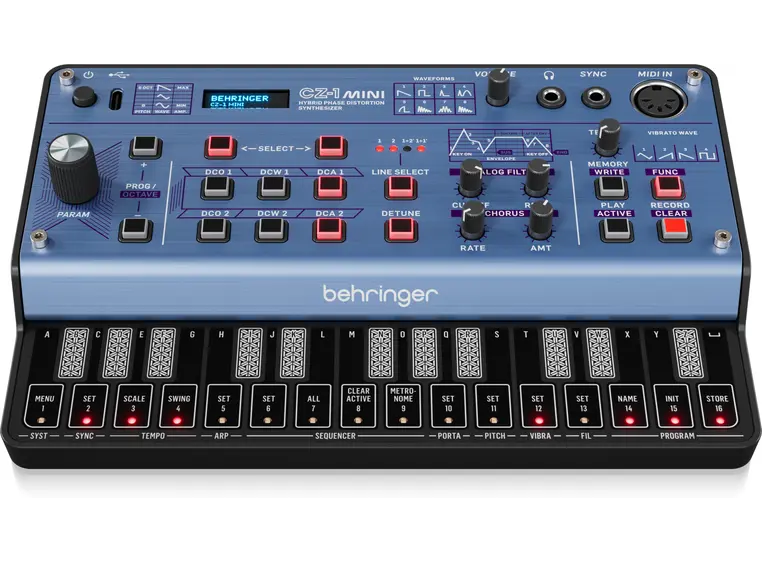The width and height of the screenshot is (762, 562).
Task: Click the analog filter resonance knob
Action: 538,177
